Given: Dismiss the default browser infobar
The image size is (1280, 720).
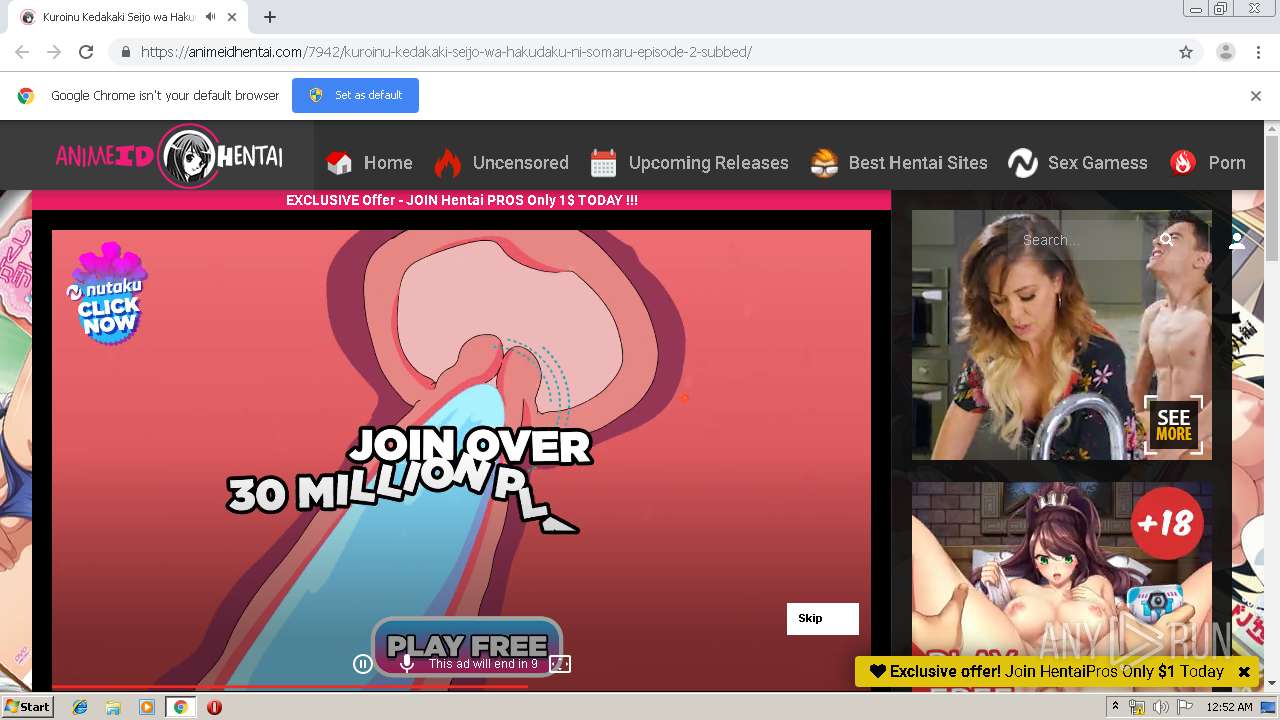Looking at the screenshot, I should [1256, 96].
